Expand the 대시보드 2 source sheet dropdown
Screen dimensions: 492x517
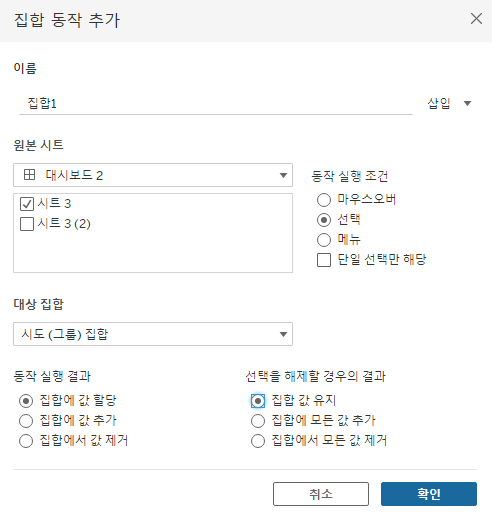coord(153,175)
